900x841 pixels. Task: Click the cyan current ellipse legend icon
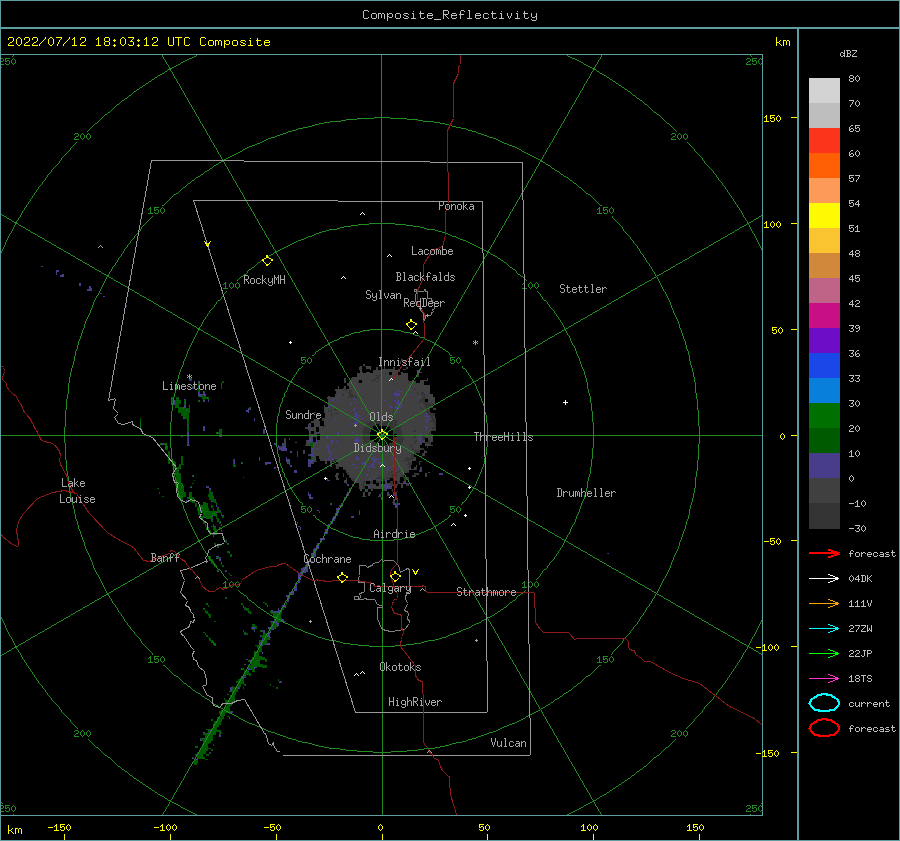tap(824, 703)
